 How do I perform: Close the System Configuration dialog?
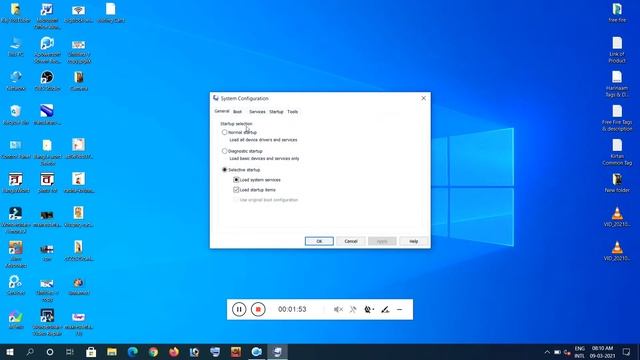click(x=424, y=98)
